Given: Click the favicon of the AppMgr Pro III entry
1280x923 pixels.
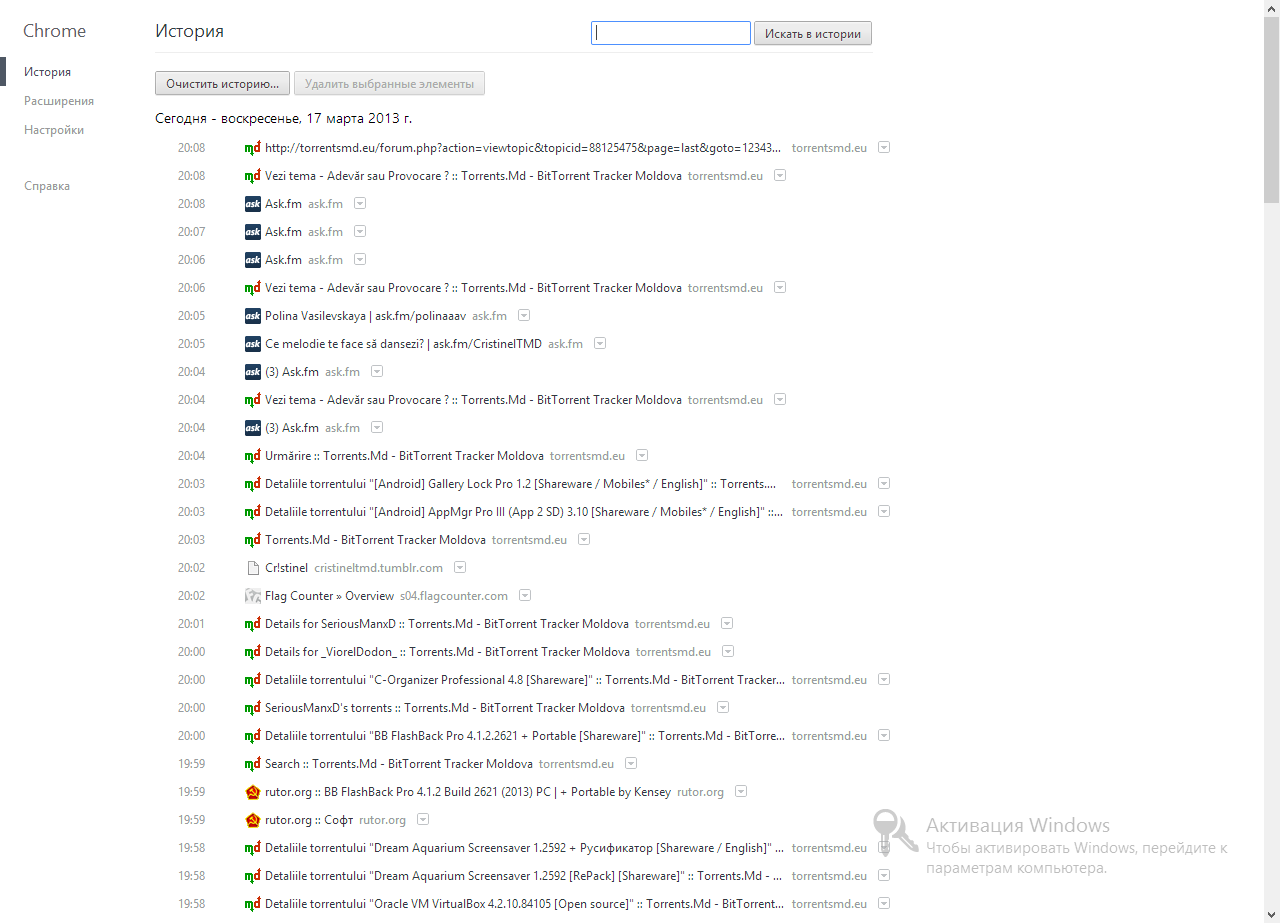Looking at the screenshot, I should coord(253,512).
